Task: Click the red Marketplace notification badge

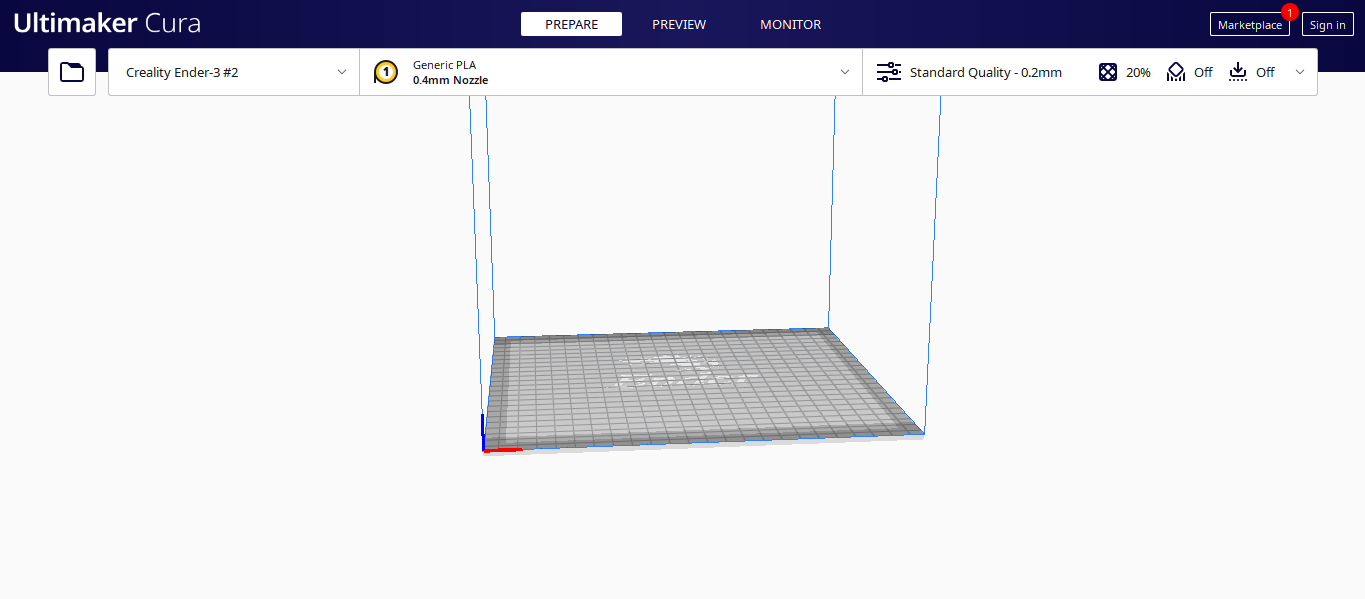Action: (x=1290, y=12)
